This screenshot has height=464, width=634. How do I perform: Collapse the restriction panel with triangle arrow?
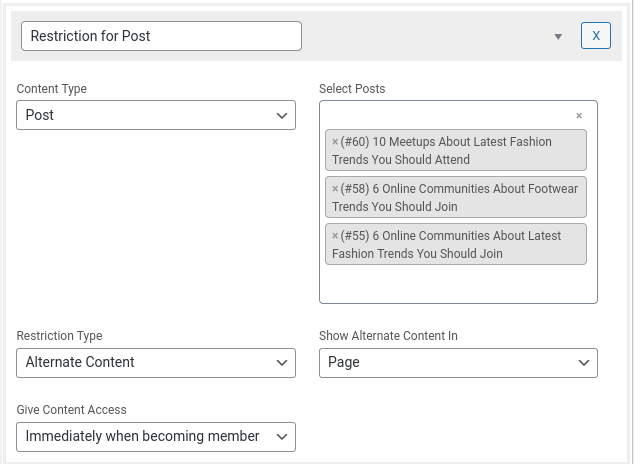coord(558,37)
